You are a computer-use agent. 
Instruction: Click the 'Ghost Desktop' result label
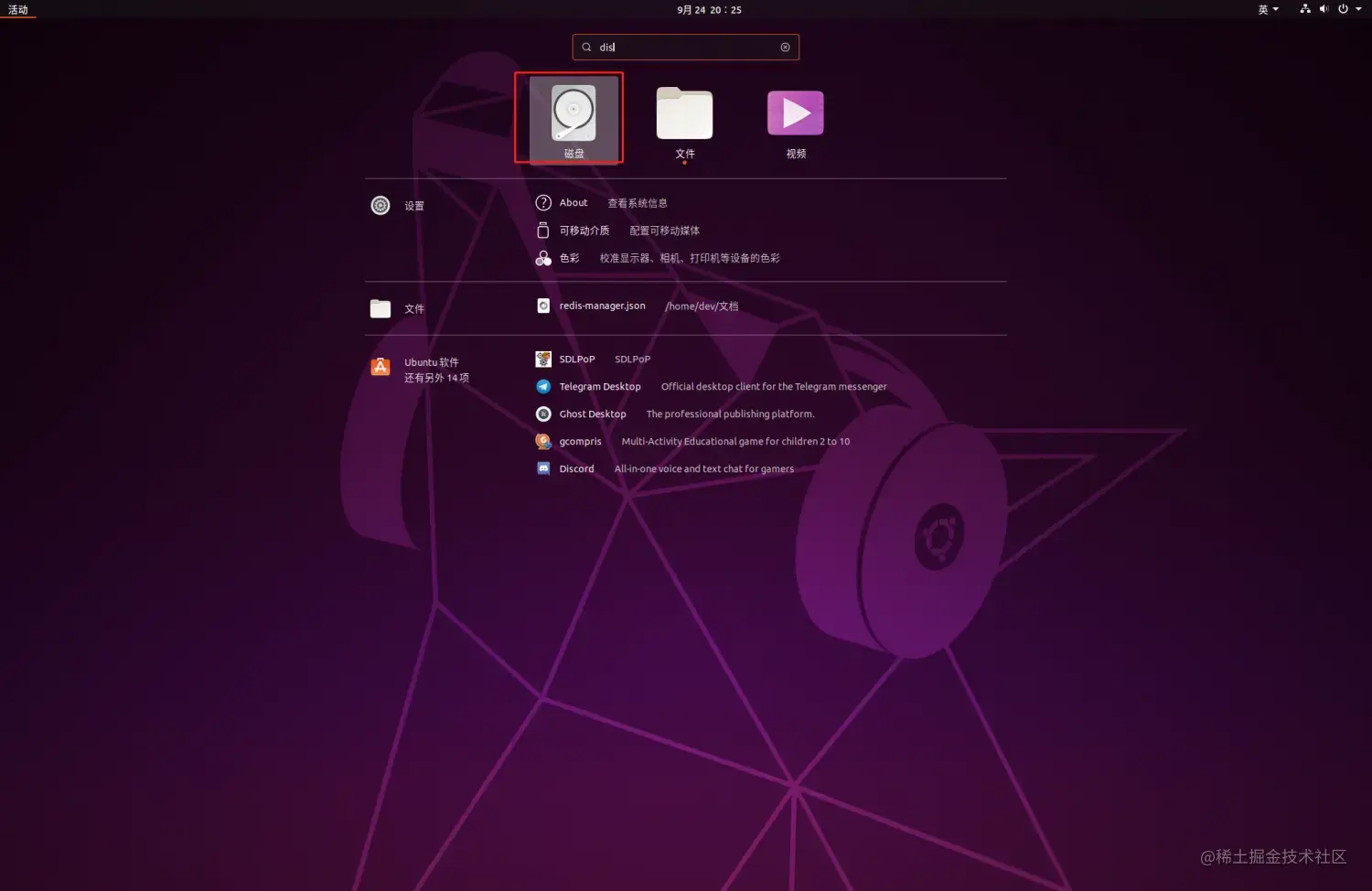[593, 413]
